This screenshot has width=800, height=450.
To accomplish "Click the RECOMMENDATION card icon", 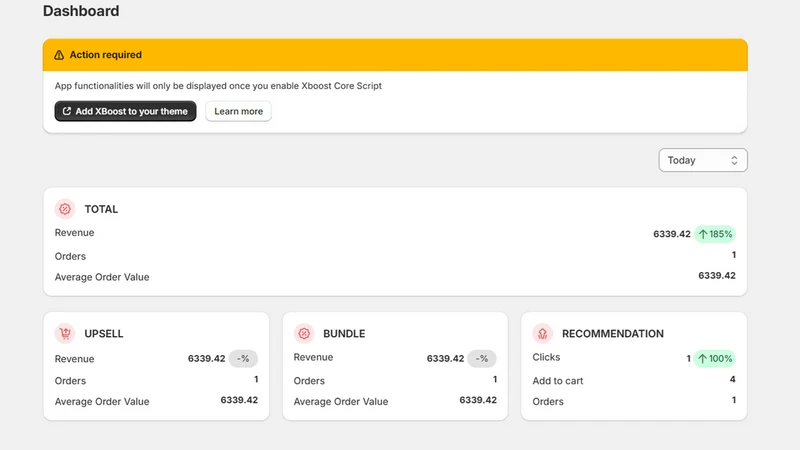I will tap(542, 333).
